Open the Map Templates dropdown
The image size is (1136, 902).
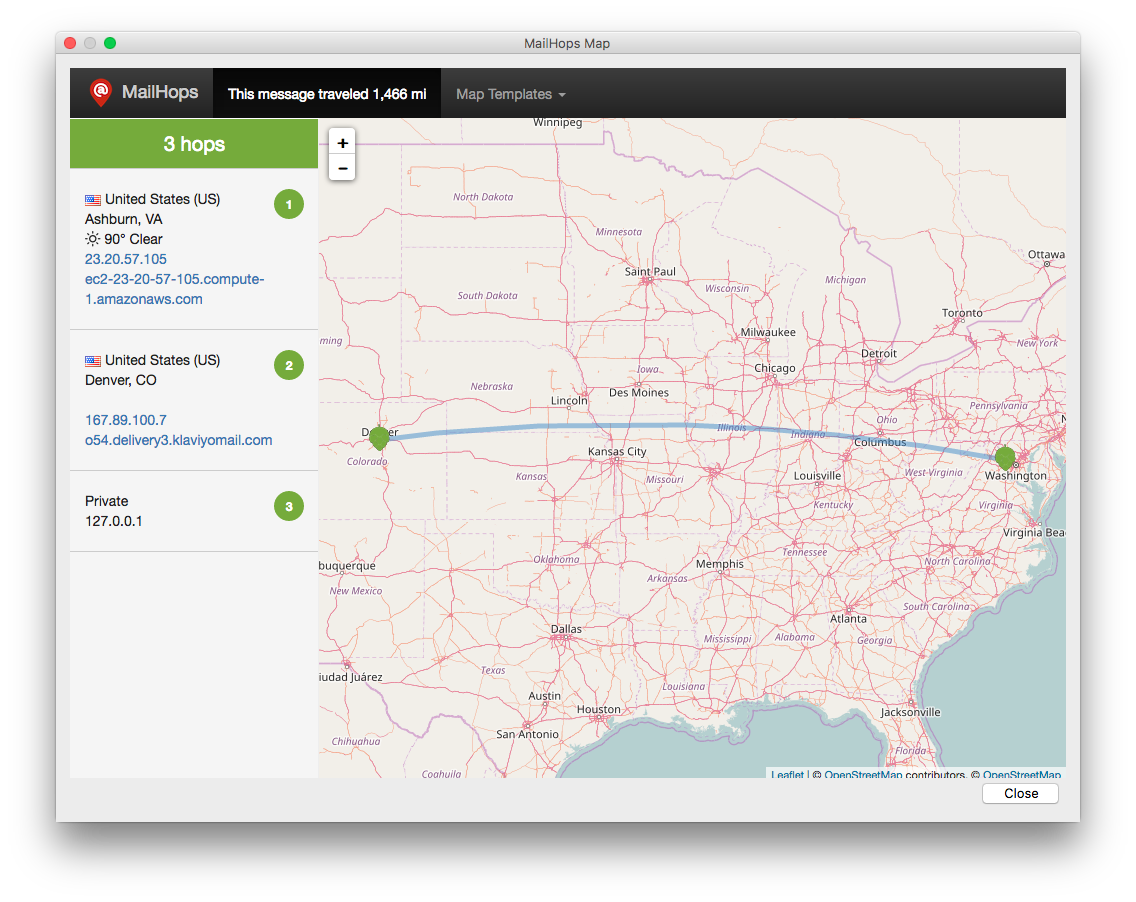click(x=511, y=94)
